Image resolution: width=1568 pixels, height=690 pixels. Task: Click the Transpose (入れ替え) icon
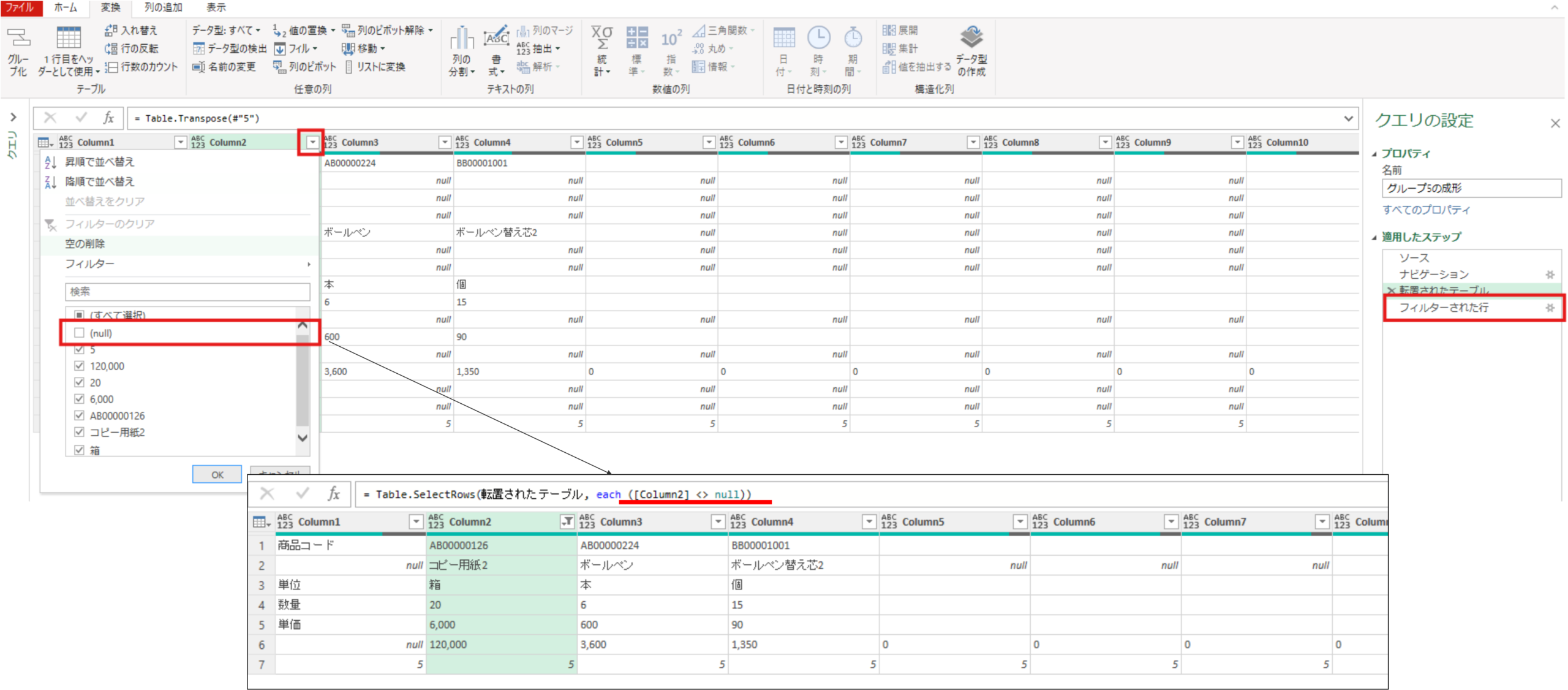130,30
